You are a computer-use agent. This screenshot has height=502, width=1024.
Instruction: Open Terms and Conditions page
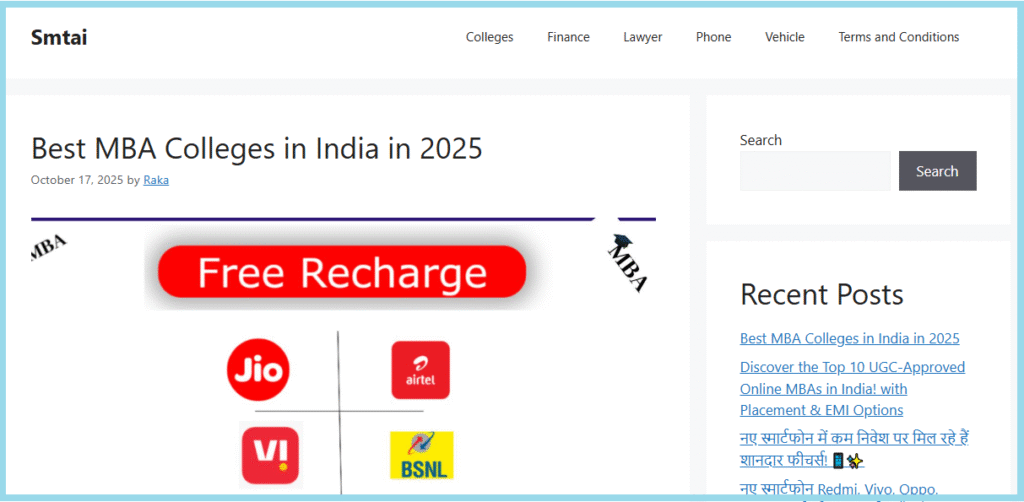[898, 37]
